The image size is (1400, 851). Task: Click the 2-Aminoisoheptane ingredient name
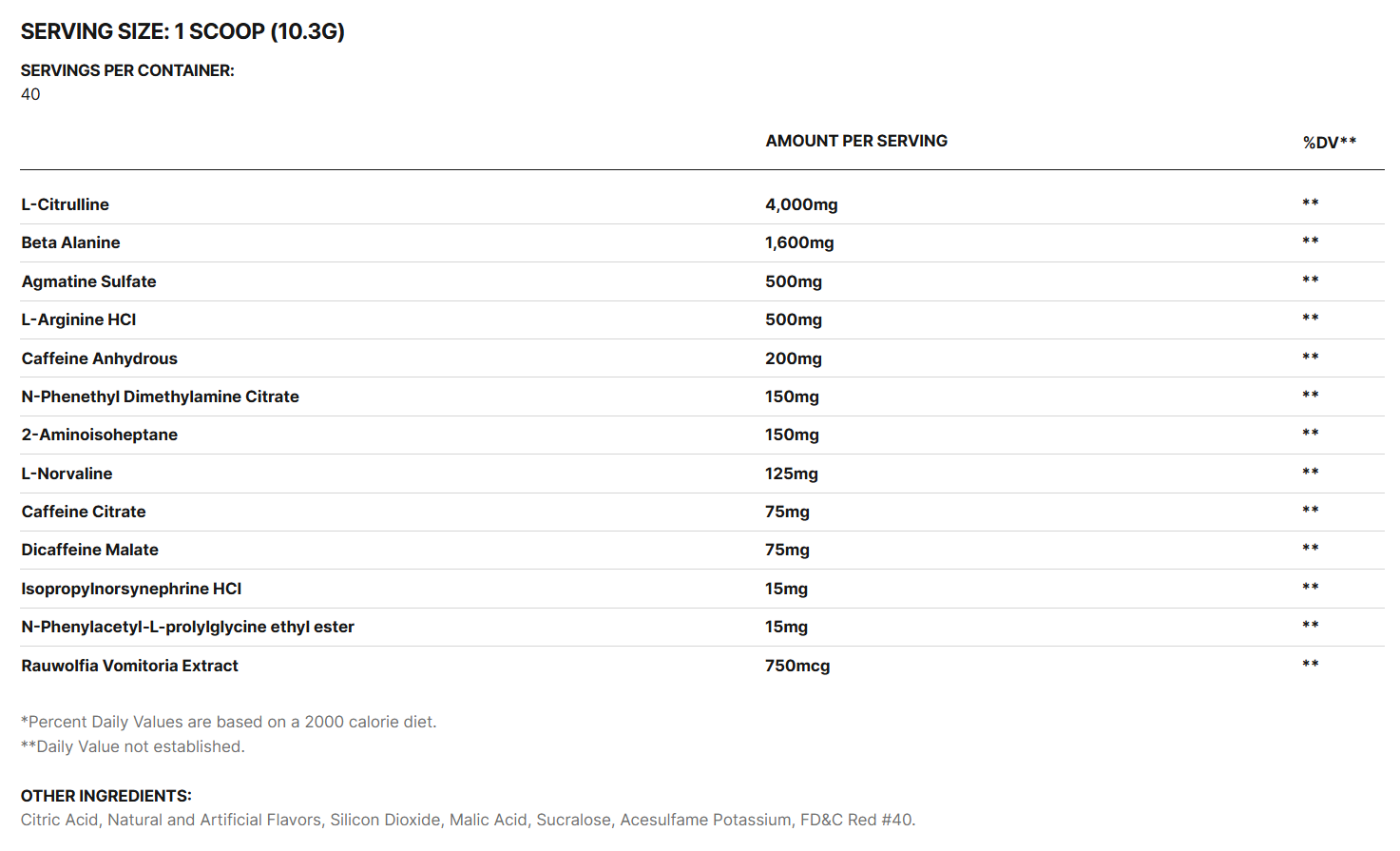(x=100, y=435)
